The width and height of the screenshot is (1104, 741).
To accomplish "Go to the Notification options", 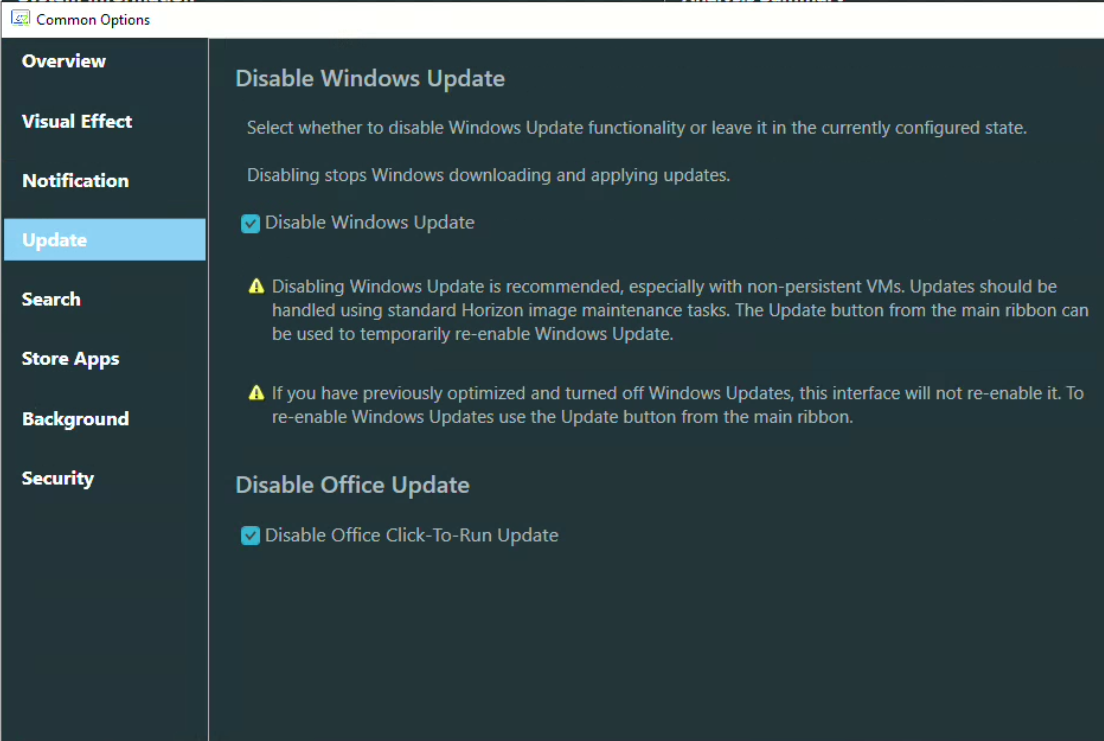I will (75, 181).
